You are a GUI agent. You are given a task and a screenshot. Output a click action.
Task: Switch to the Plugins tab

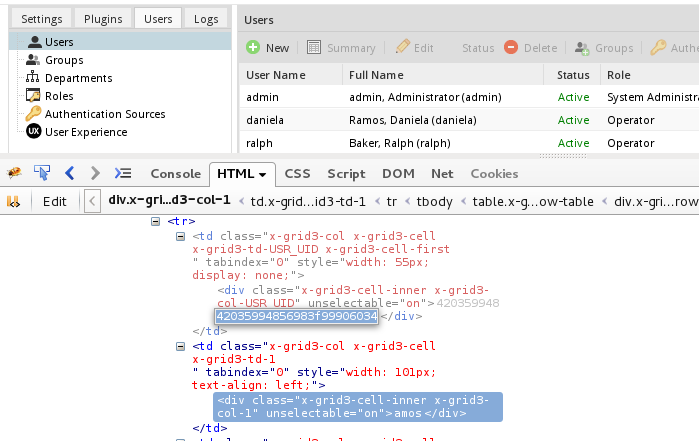pyautogui.click(x=103, y=19)
